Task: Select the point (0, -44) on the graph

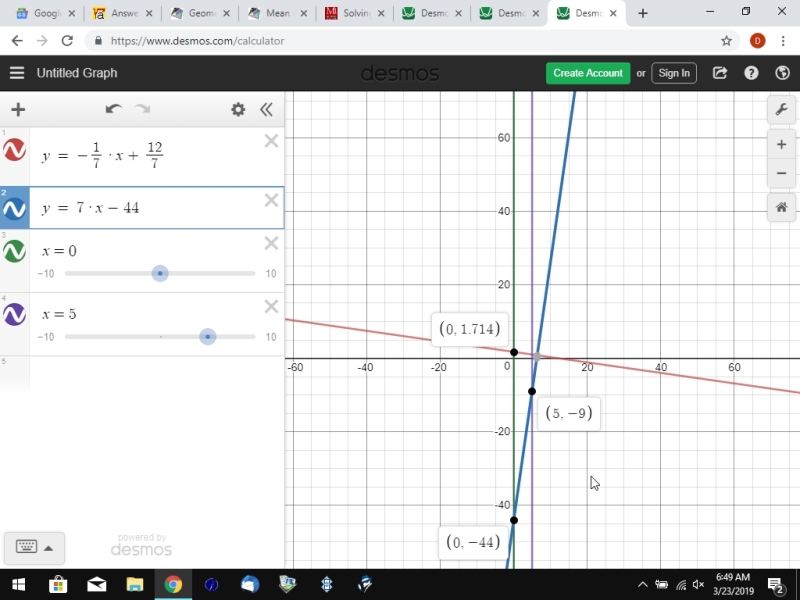Action: coord(514,520)
